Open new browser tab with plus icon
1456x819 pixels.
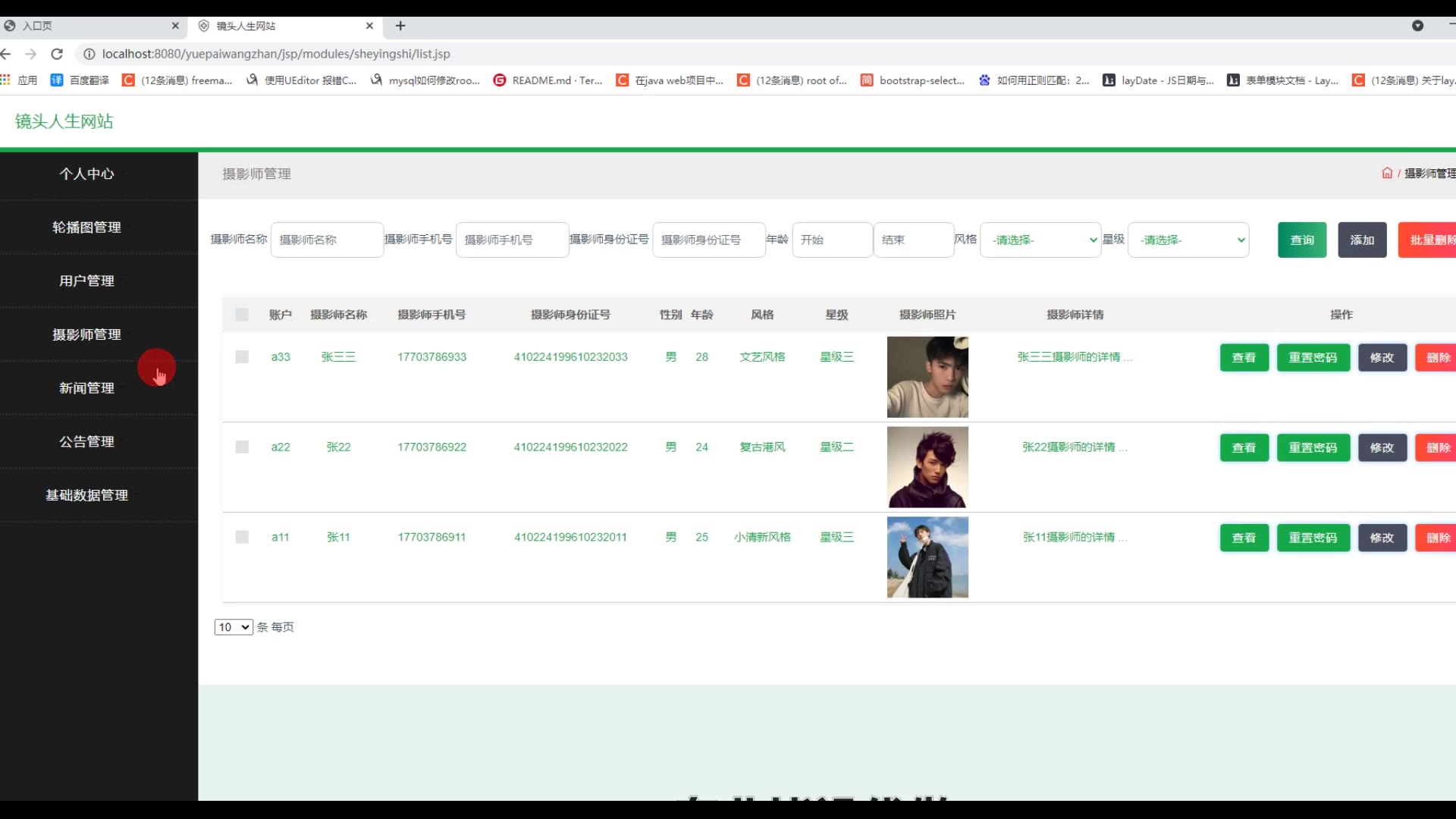(x=400, y=26)
